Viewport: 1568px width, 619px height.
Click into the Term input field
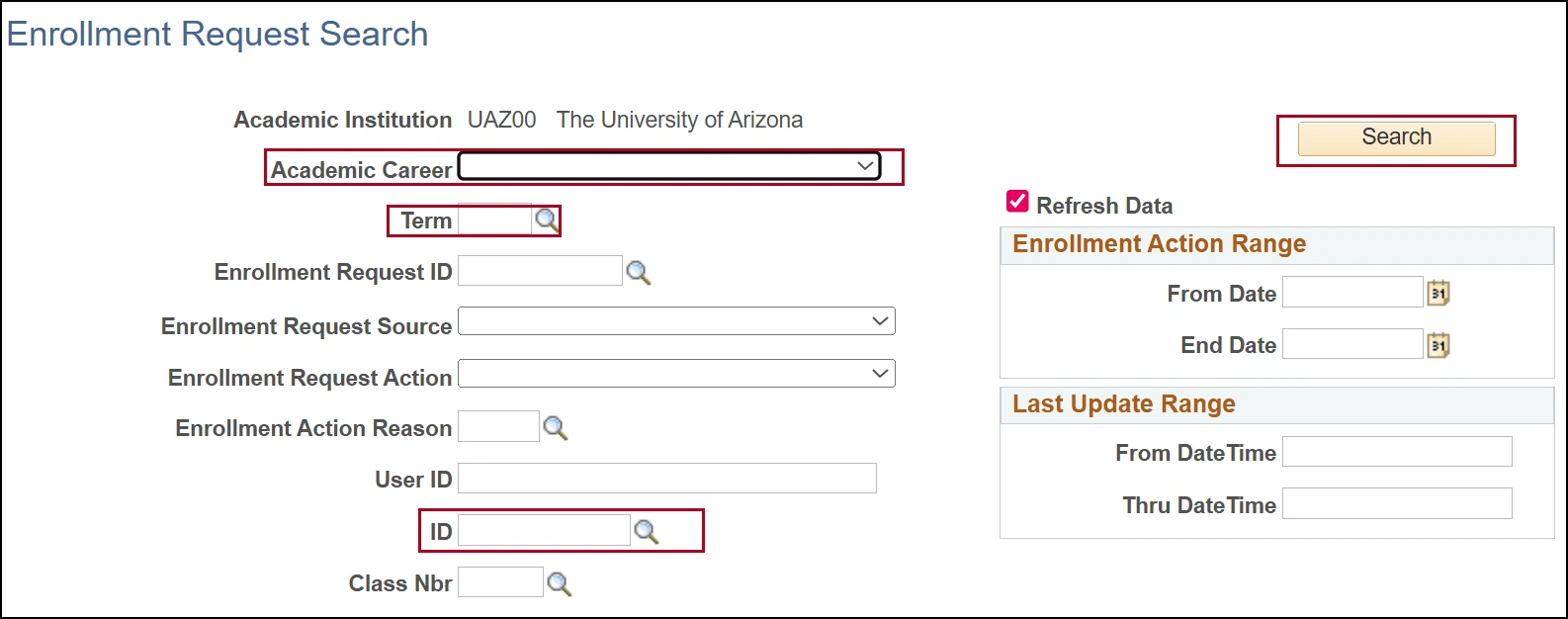(494, 221)
